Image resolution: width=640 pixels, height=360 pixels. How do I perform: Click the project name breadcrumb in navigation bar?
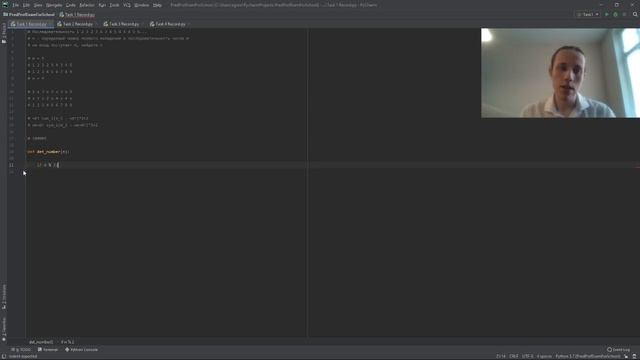point(29,15)
